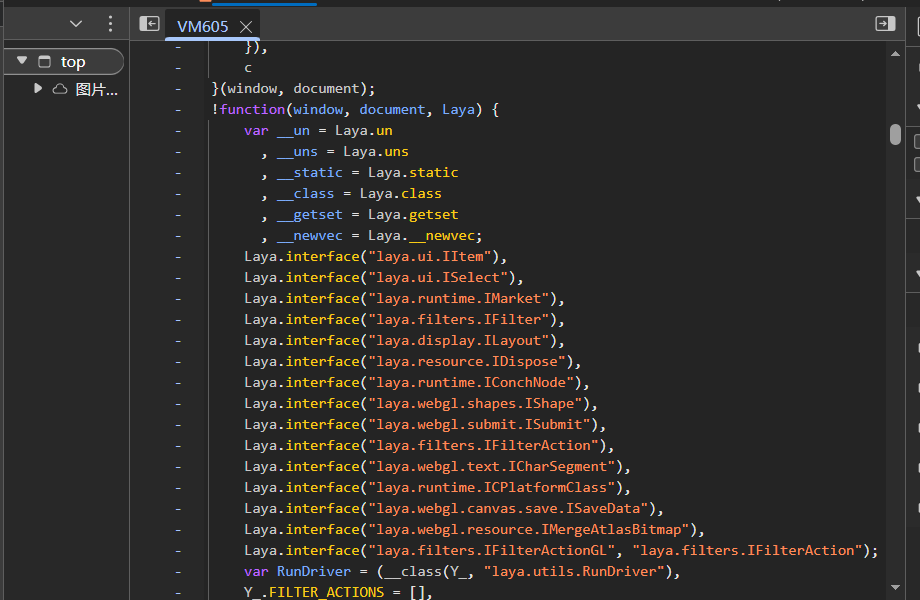Click the code editor scroll down arrow
Screen dimensions: 920x600
tap(895, 589)
